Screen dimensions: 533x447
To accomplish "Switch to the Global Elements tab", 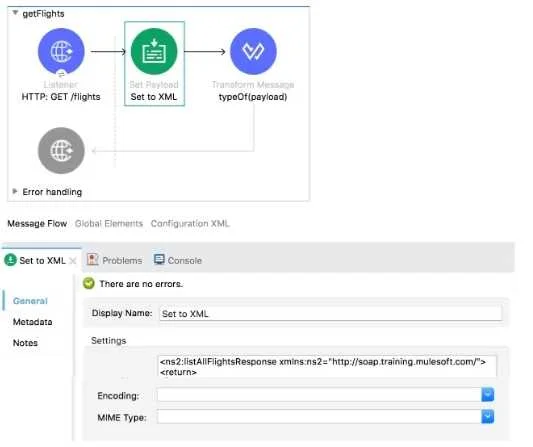I will point(109,223).
